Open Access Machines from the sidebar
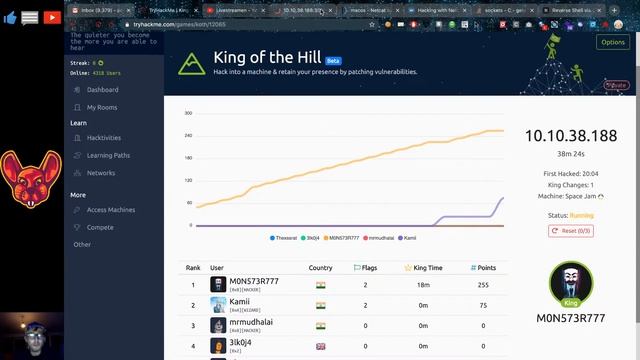Image resolution: width=640 pixels, height=360 pixels. 111,210
